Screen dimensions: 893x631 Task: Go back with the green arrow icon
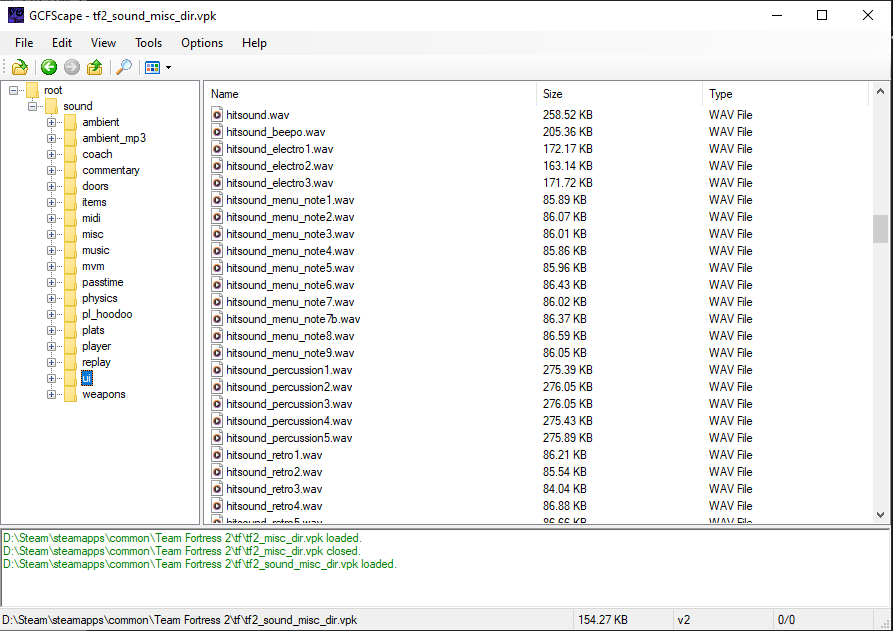pos(49,67)
